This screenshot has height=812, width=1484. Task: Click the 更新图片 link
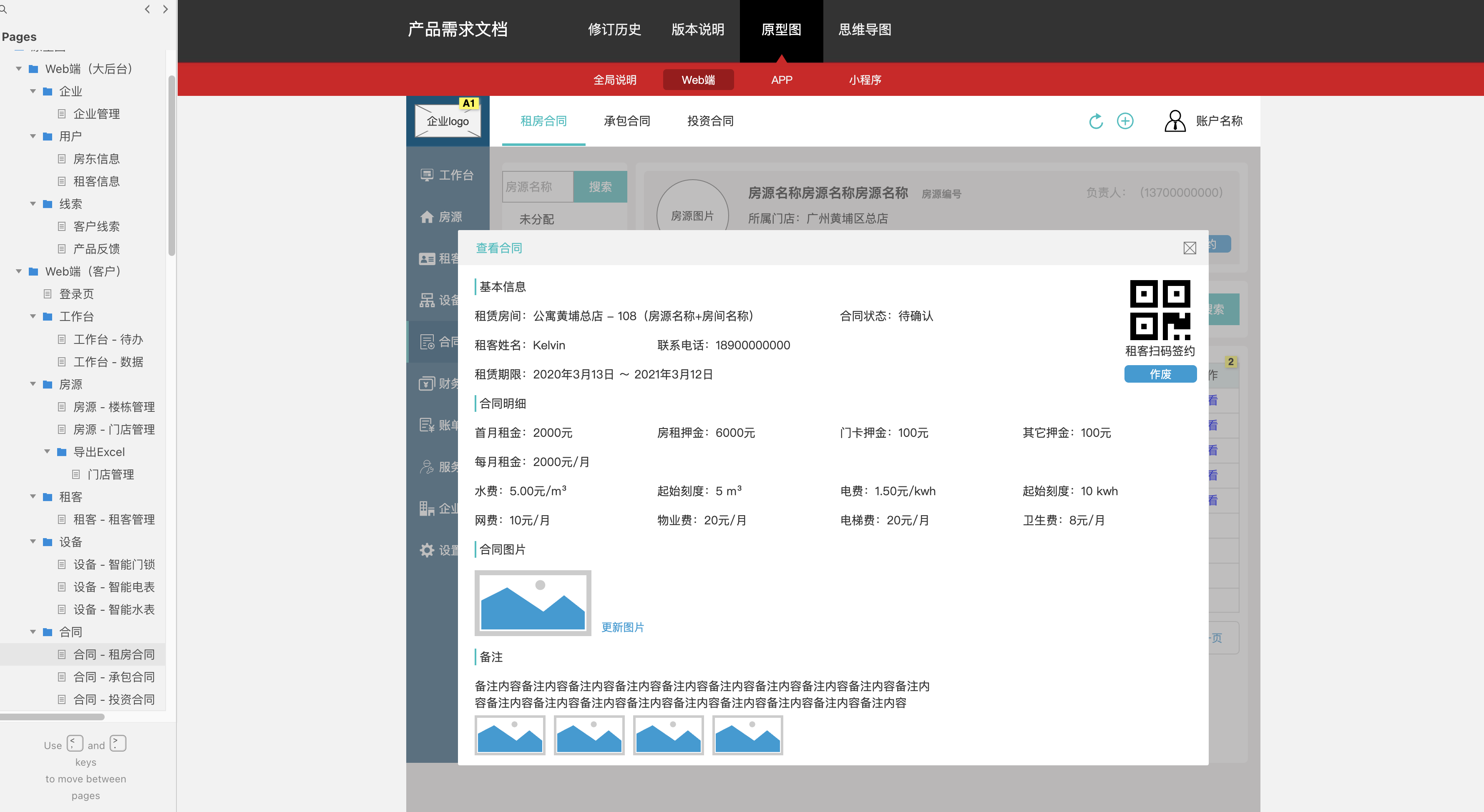coord(623,627)
